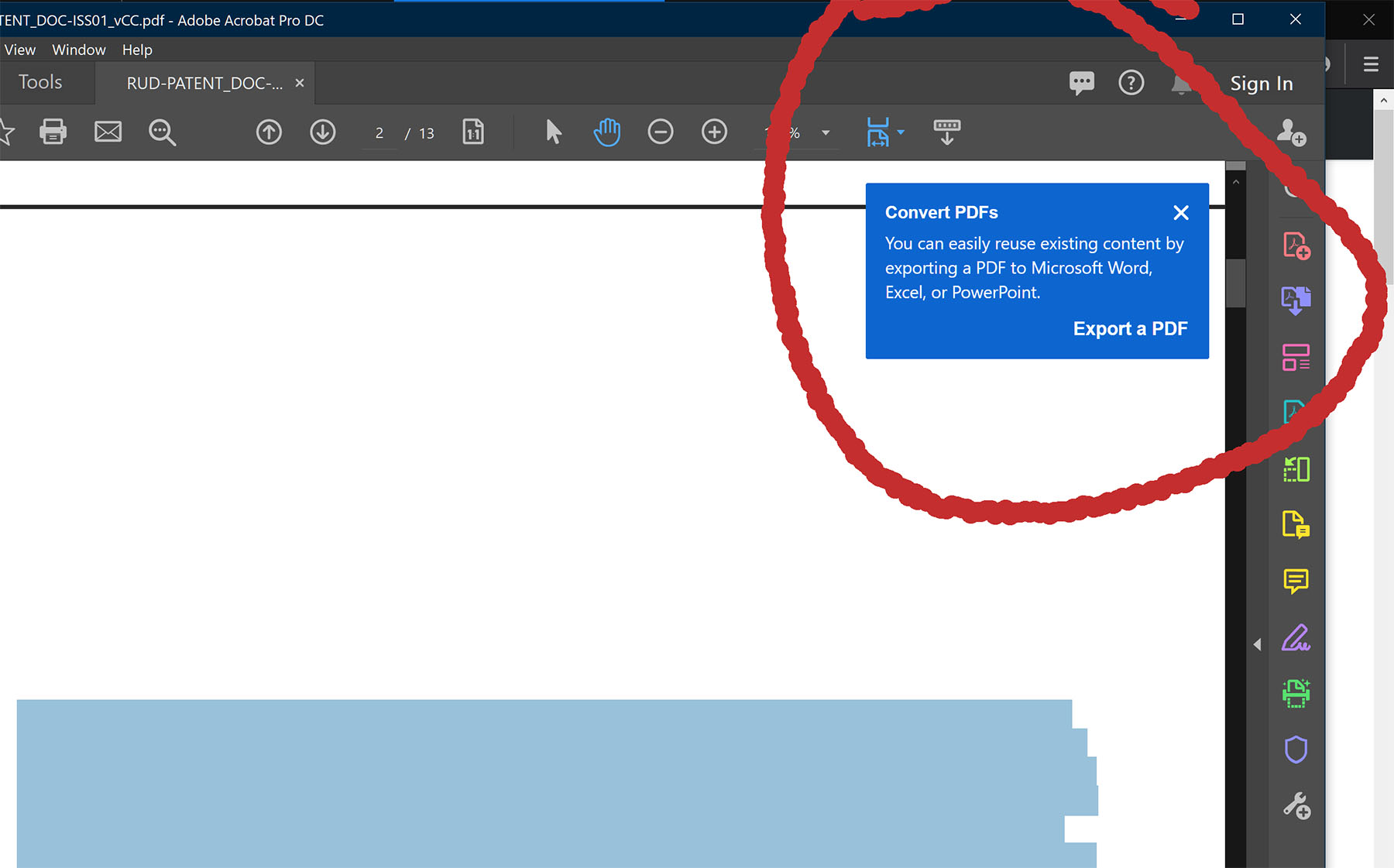Viewport: 1394px width, 868px height.
Task: Click the Sign In button
Action: (x=1261, y=83)
